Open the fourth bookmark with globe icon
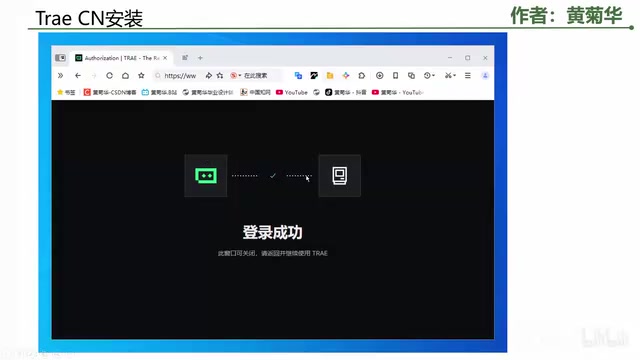The image size is (640, 360). click(208, 93)
